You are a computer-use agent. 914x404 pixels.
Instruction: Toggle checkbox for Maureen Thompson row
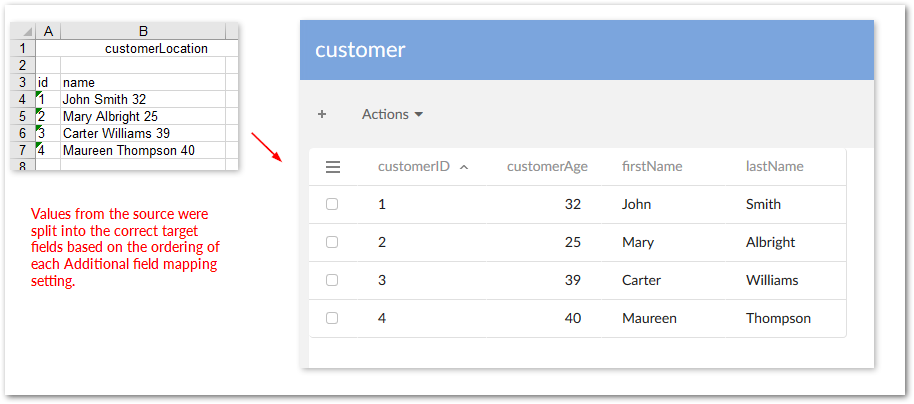pos(332,318)
